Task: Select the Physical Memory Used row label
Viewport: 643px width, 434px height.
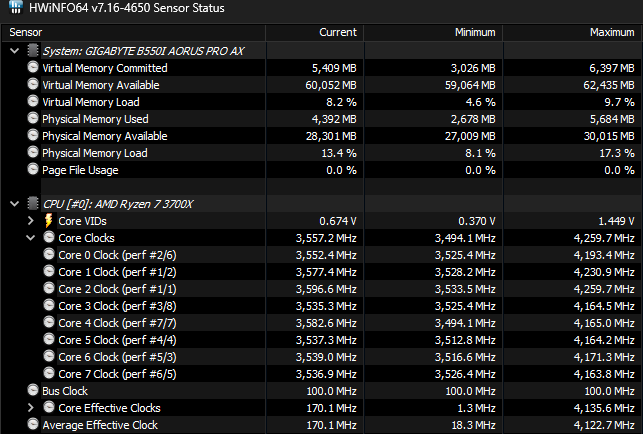Action: click(x=96, y=119)
